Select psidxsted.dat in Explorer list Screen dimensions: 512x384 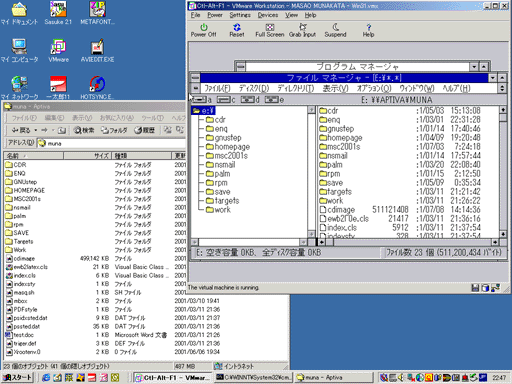pyautogui.click(x=27, y=318)
